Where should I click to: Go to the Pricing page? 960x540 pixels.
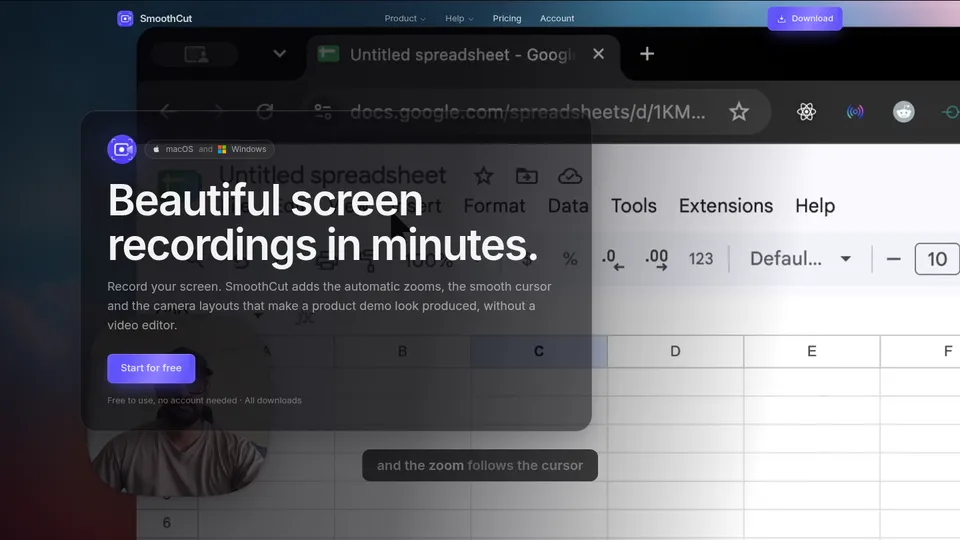click(x=507, y=18)
